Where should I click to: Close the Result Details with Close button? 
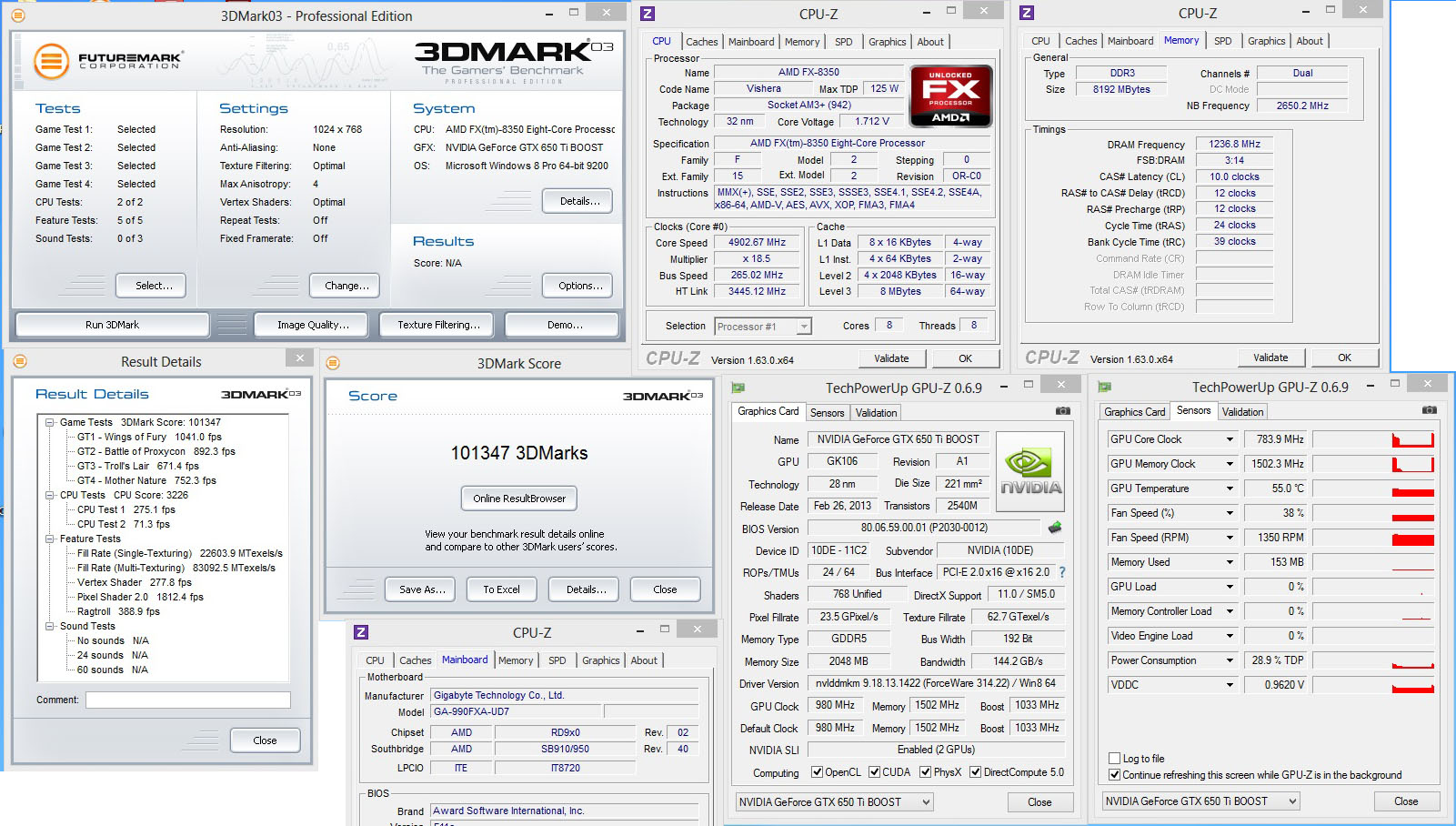tap(265, 740)
